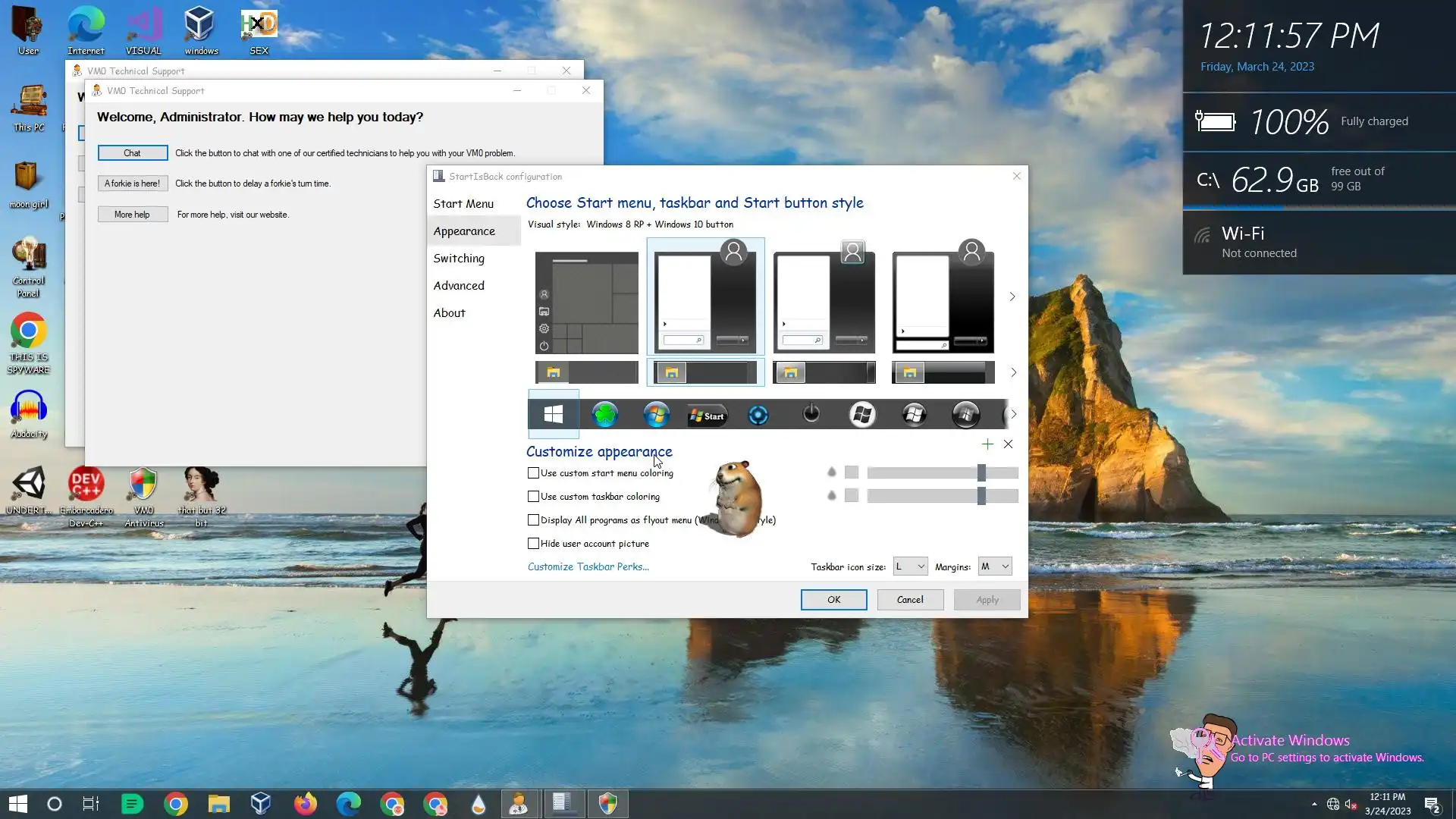This screenshot has height=819, width=1456.
Task: Click the green plus add-button icon
Action: (987, 444)
